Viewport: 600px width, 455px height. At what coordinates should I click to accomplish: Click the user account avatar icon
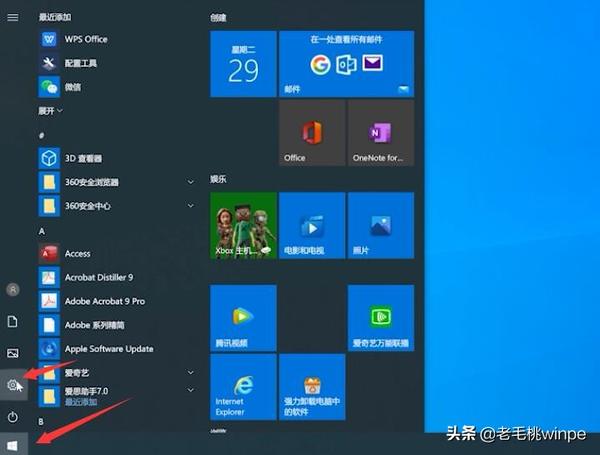click(13, 290)
